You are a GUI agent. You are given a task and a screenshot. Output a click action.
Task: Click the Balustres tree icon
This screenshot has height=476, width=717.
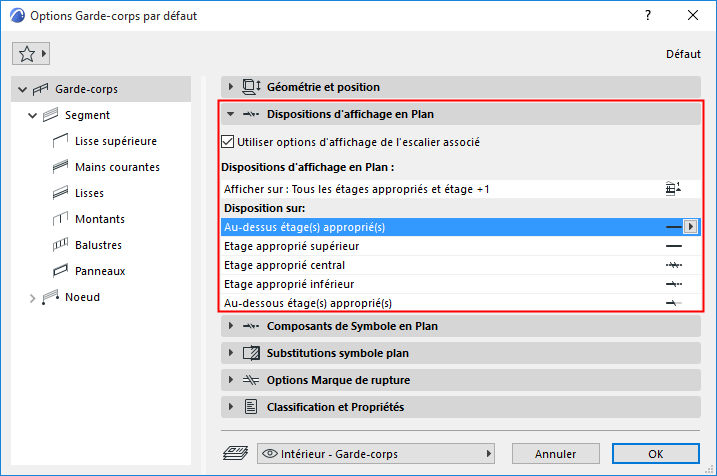(x=59, y=245)
